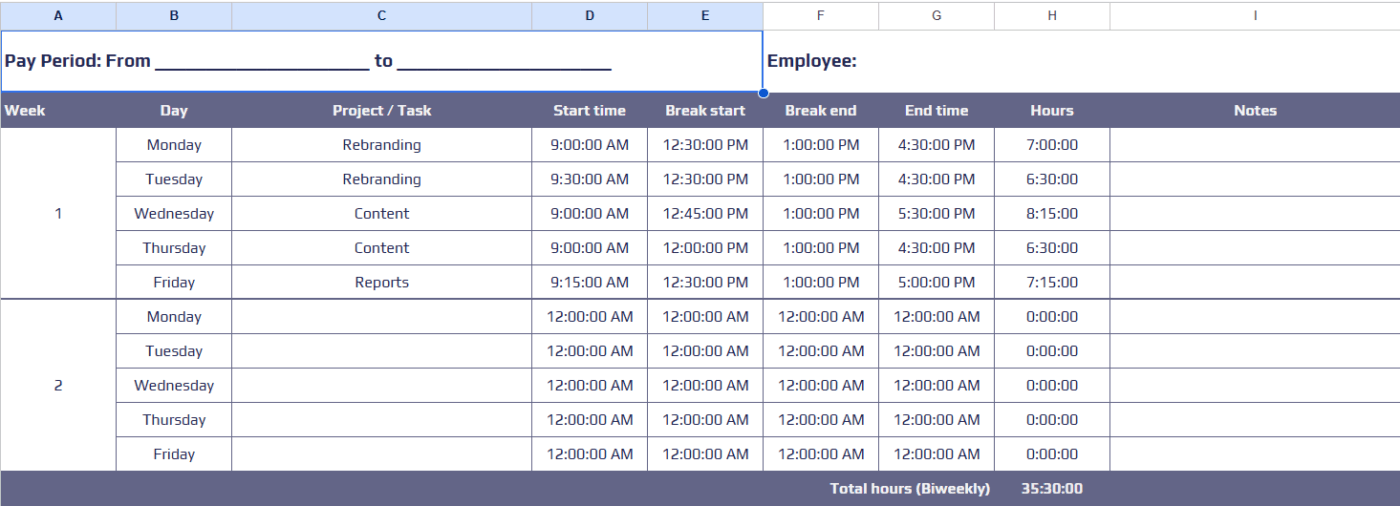Click the "Project / Task" header cell
This screenshot has height=506, width=1400.
point(381,111)
